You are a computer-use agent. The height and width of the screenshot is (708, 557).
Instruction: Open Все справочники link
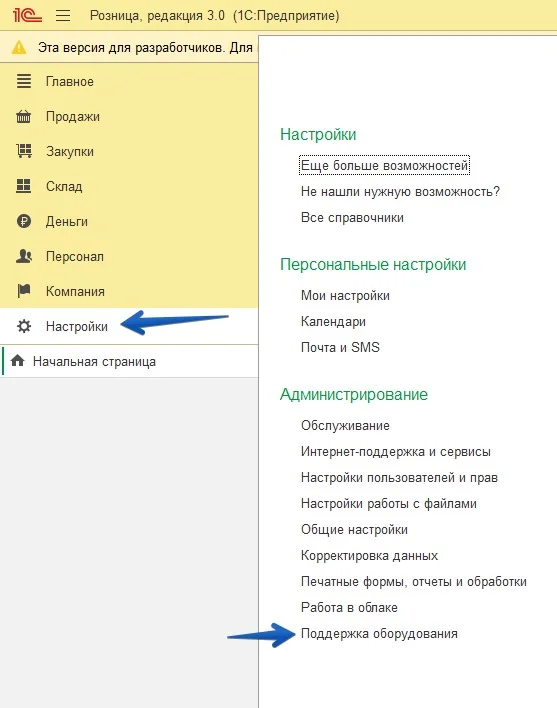click(352, 218)
